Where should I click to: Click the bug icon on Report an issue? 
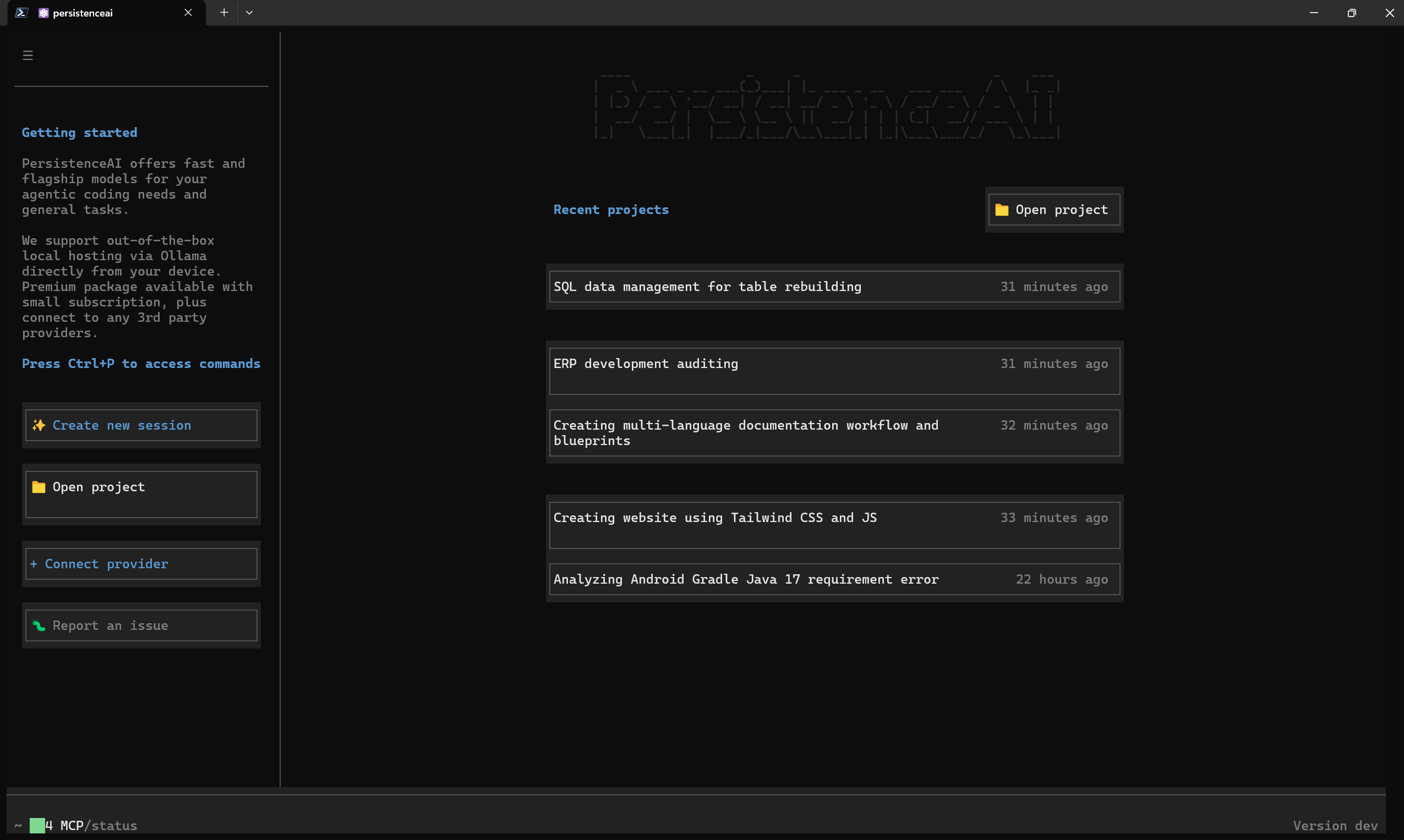pos(39,625)
